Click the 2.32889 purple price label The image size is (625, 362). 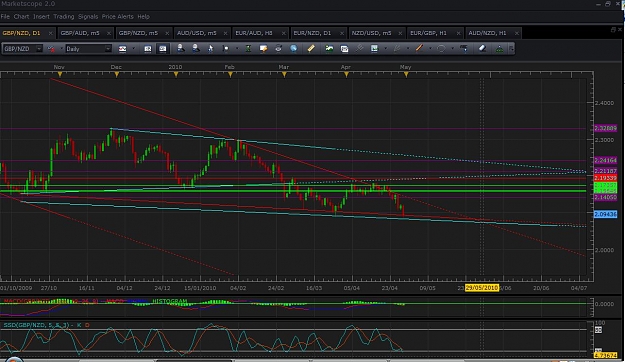pos(605,128)
